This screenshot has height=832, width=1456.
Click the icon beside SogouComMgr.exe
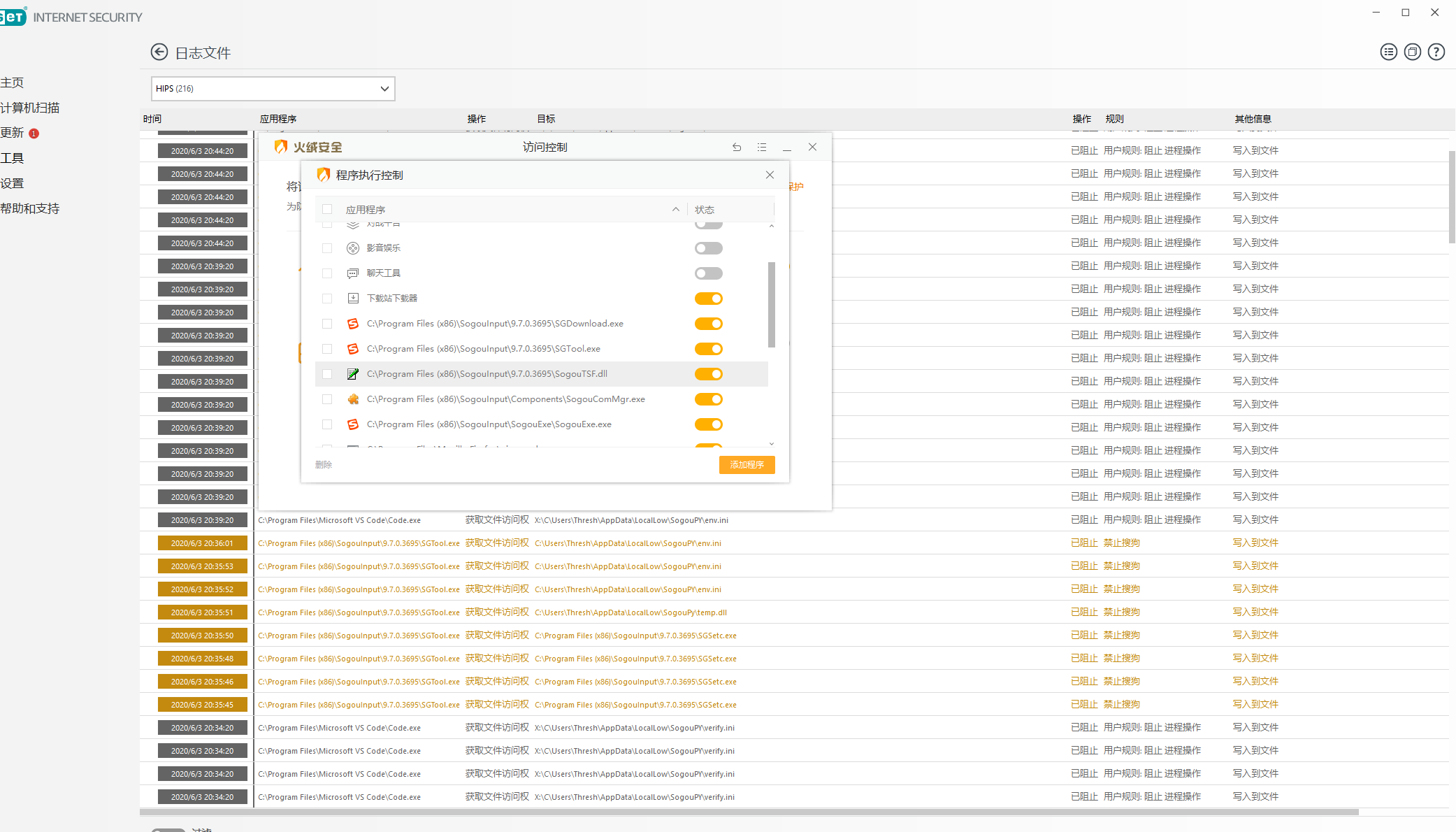pyautogui.click(x=353, y=399)
